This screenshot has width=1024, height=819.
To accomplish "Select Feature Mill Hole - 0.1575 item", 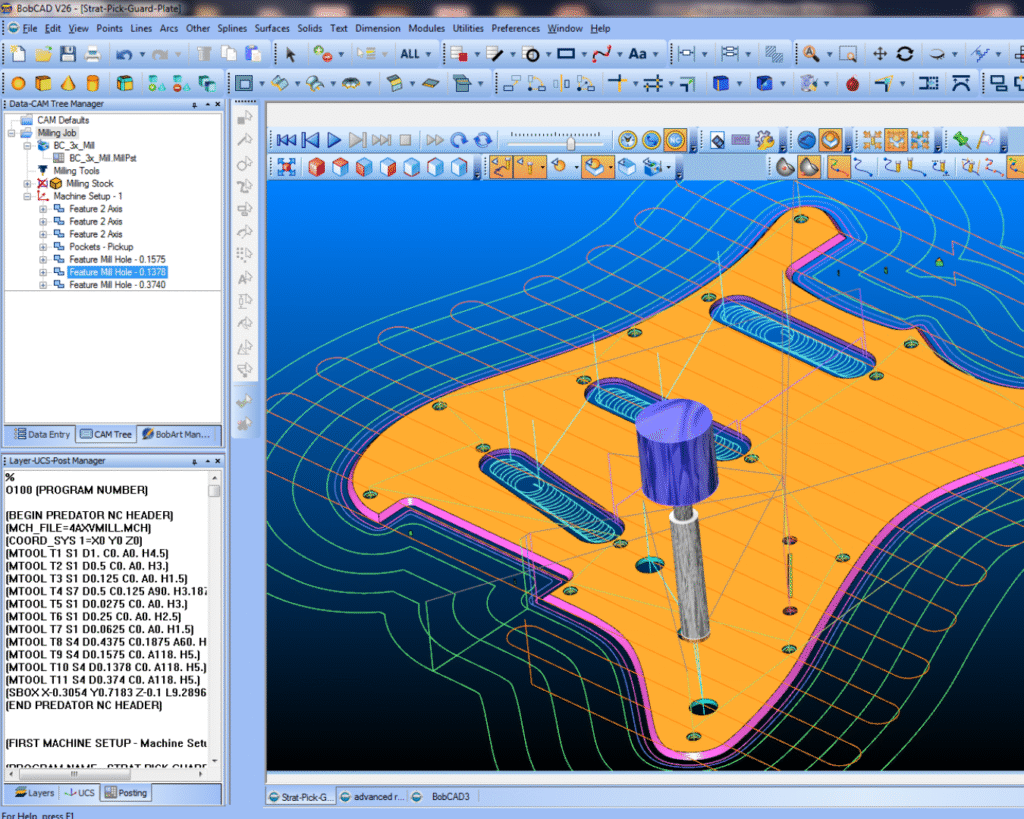I will pos(117,259).
